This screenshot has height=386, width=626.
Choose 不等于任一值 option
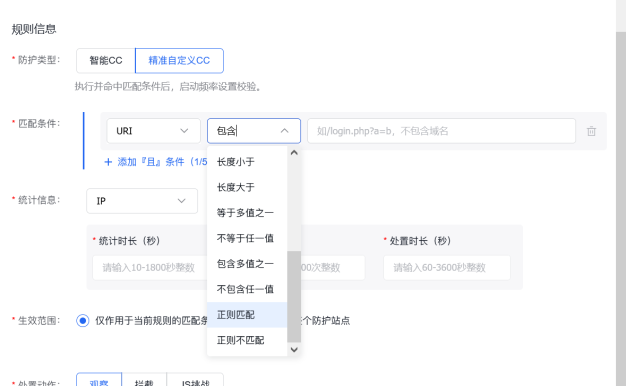[247, 238]
